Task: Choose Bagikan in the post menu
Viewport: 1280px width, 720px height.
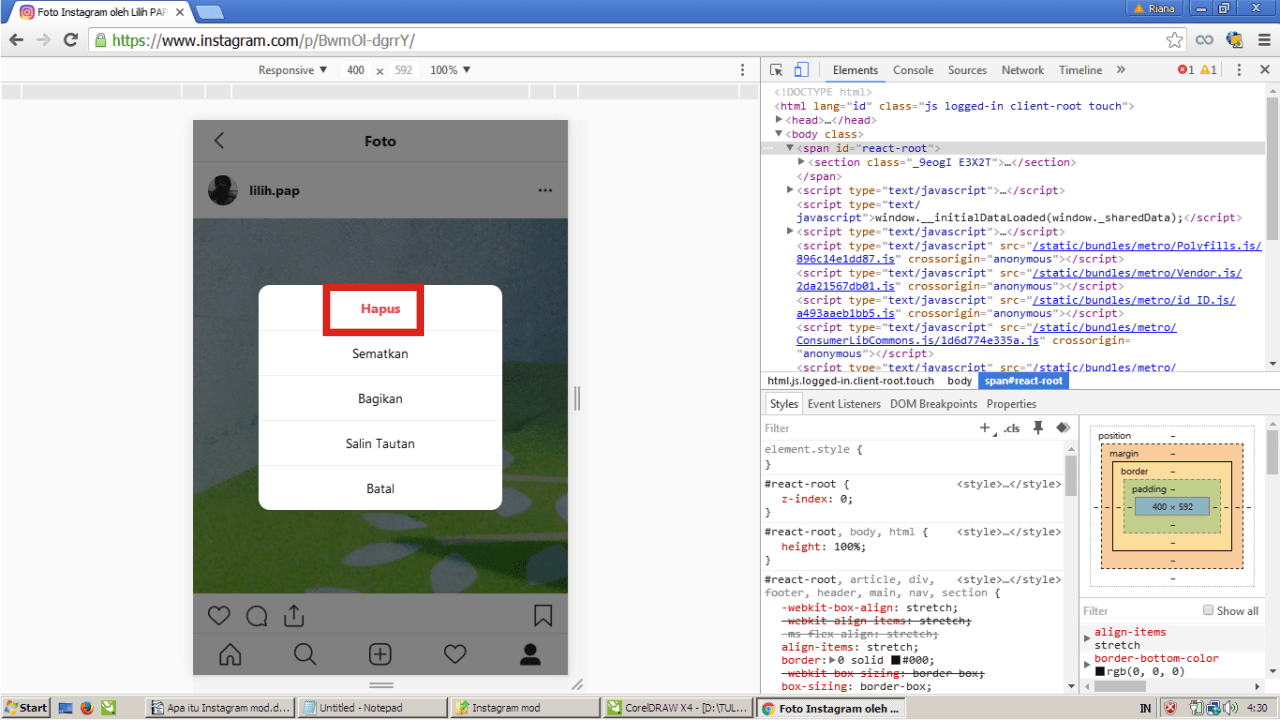Action: (x=380, y=398)
